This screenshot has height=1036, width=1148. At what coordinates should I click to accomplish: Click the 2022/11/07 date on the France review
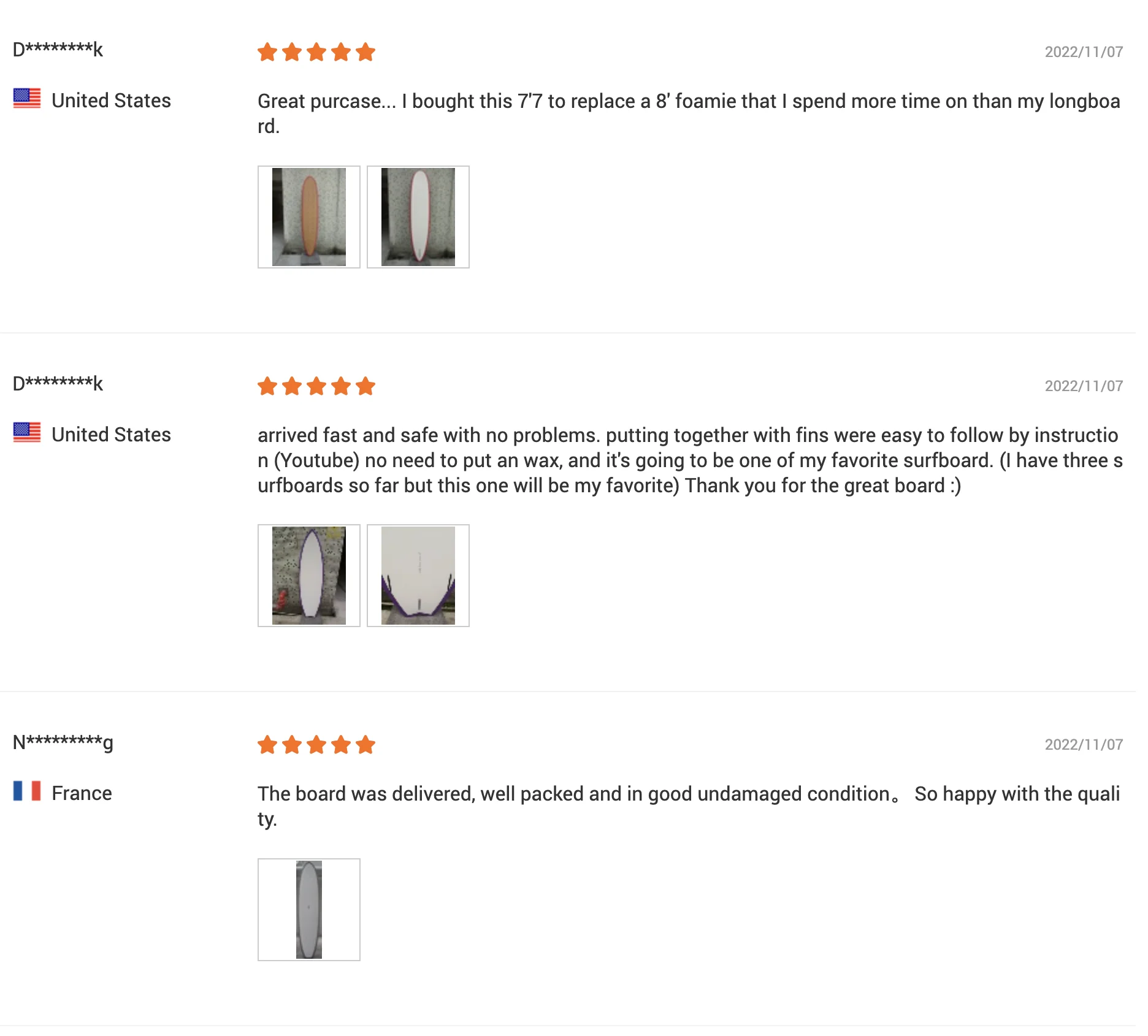(1083, 745)
